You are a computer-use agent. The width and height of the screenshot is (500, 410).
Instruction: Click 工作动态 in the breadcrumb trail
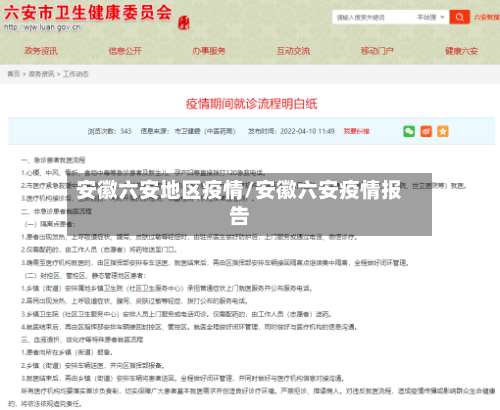pos(76,74)
